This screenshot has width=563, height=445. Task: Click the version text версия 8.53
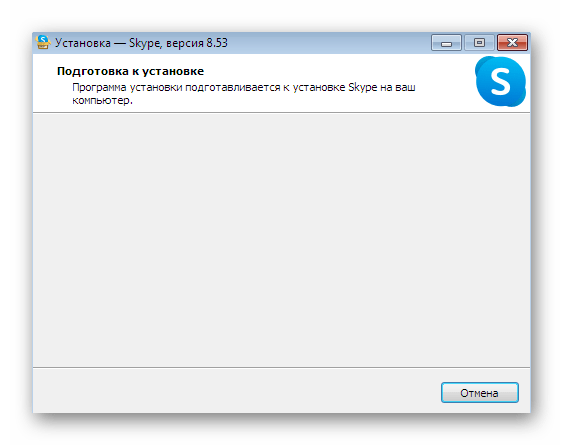(x=196, y=43)
